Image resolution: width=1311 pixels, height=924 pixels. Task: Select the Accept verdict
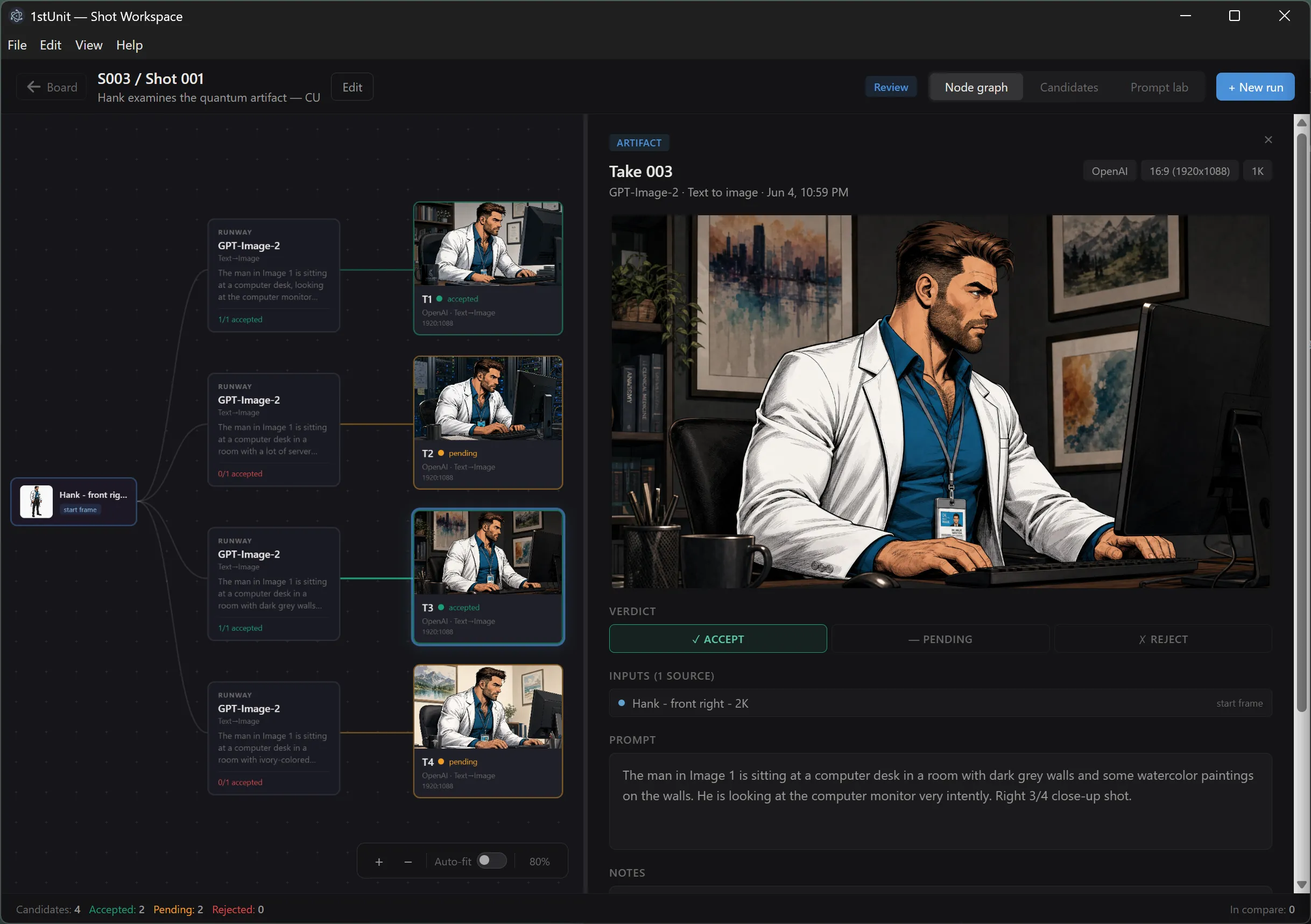click(718, 639)
